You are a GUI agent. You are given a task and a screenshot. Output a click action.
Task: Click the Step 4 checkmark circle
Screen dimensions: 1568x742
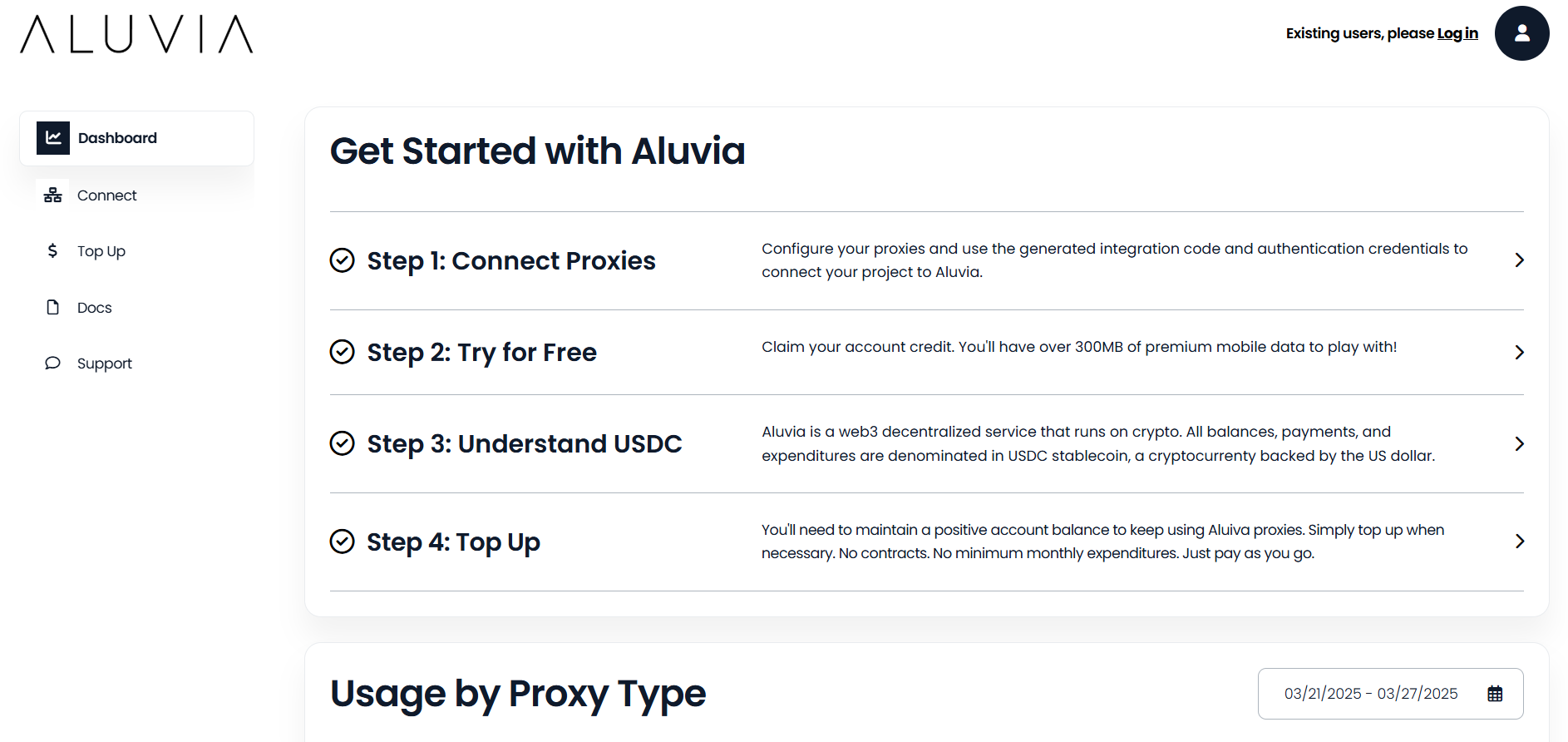coord(343,542)
